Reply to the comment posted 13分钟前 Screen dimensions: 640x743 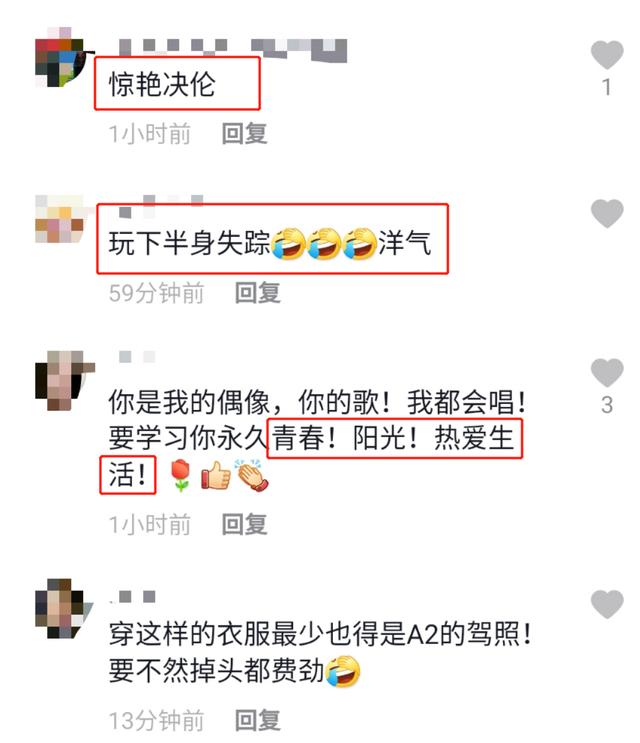tap(258, 720)
